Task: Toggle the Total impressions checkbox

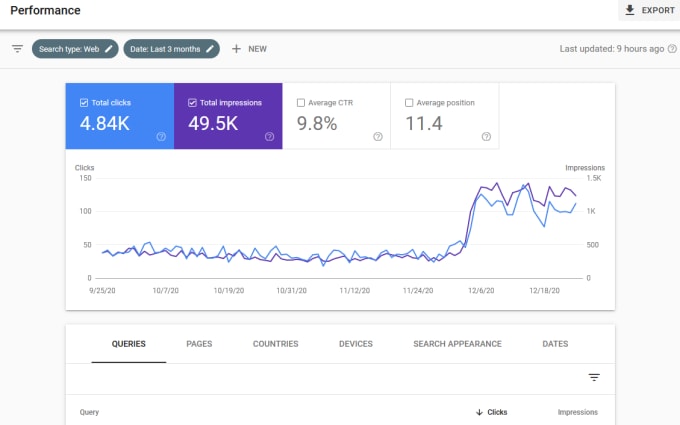Action: [x=193, y=103]
